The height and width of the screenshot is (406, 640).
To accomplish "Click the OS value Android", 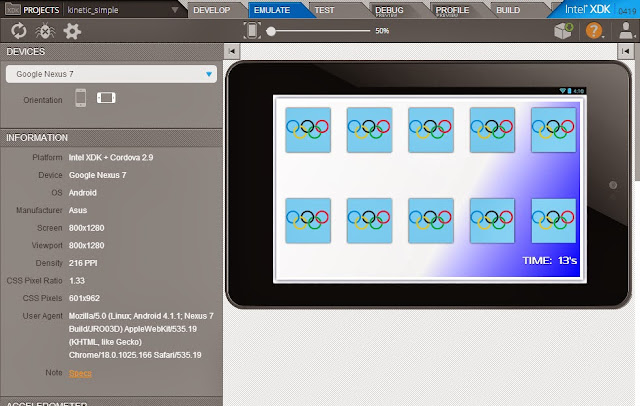I will click(x=82, y=193).
